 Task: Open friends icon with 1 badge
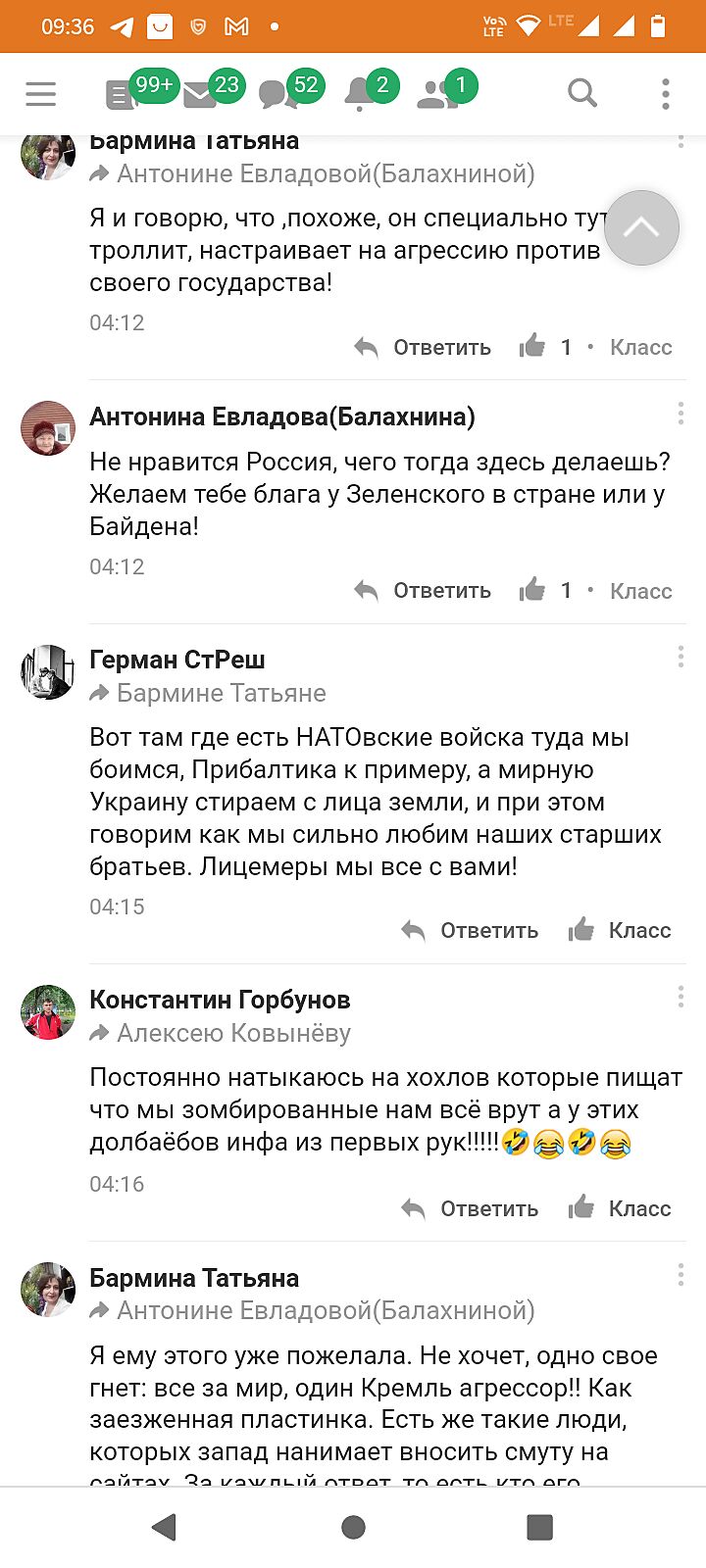click(436, 95)
